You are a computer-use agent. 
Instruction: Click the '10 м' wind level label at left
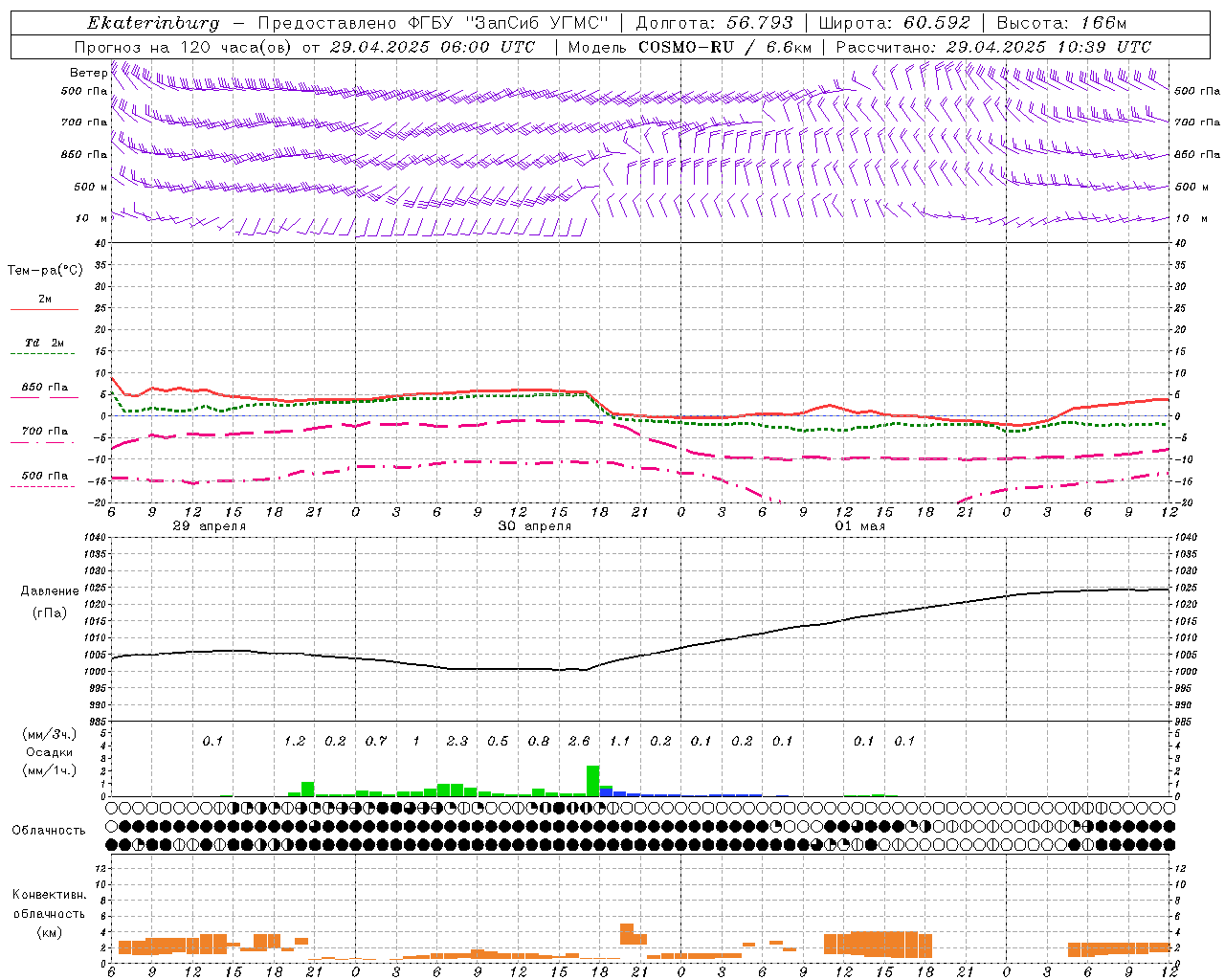pos(91,218)
